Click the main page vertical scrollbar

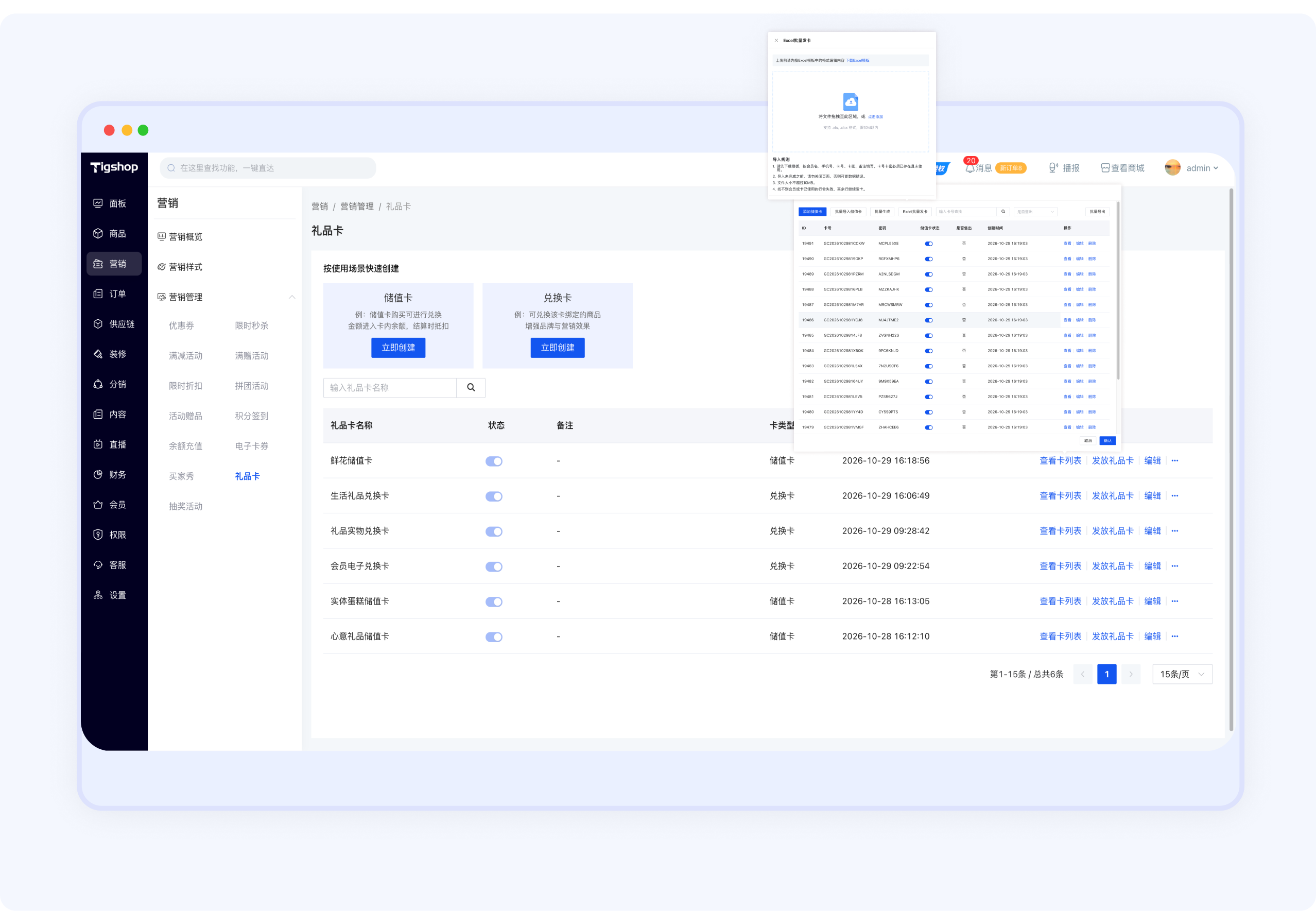[x=1231, y=460]
